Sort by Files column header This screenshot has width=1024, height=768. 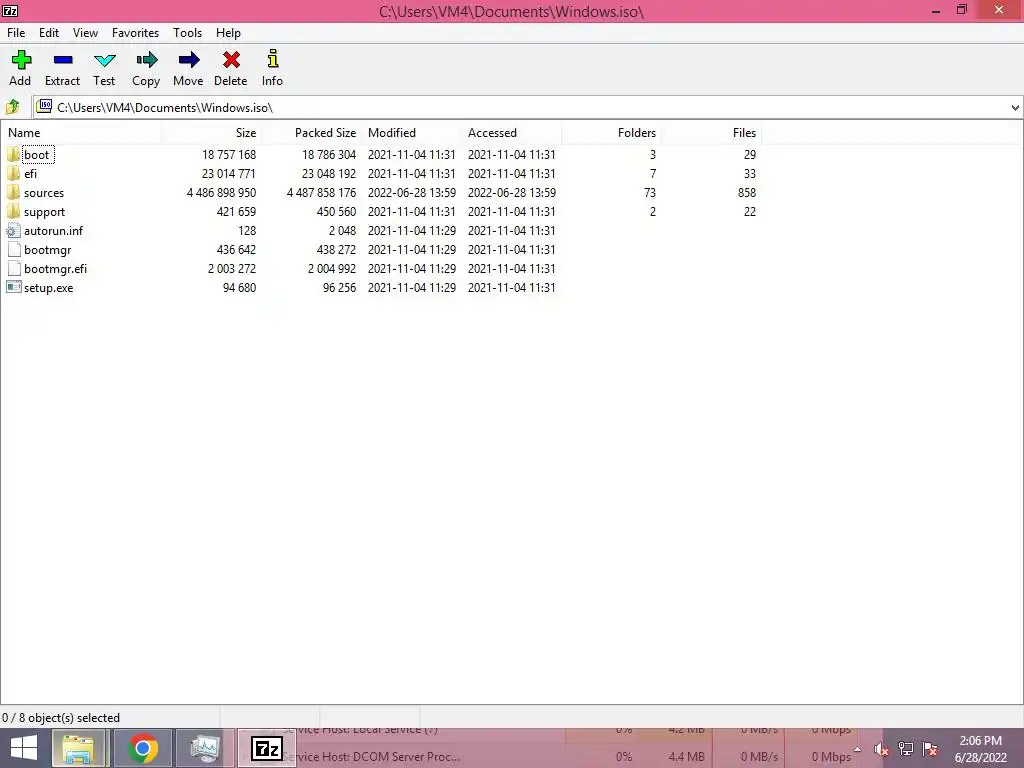[x=711, y=133]
